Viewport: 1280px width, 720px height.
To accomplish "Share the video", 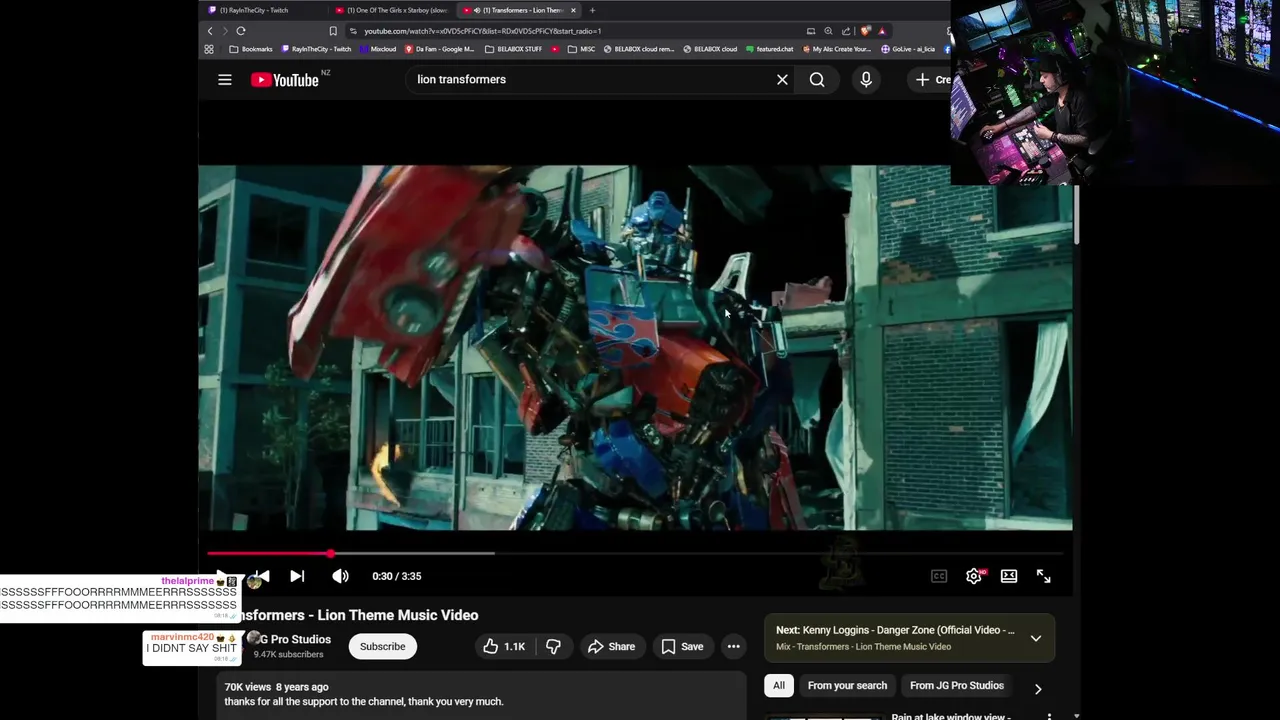I will point(611,647).
